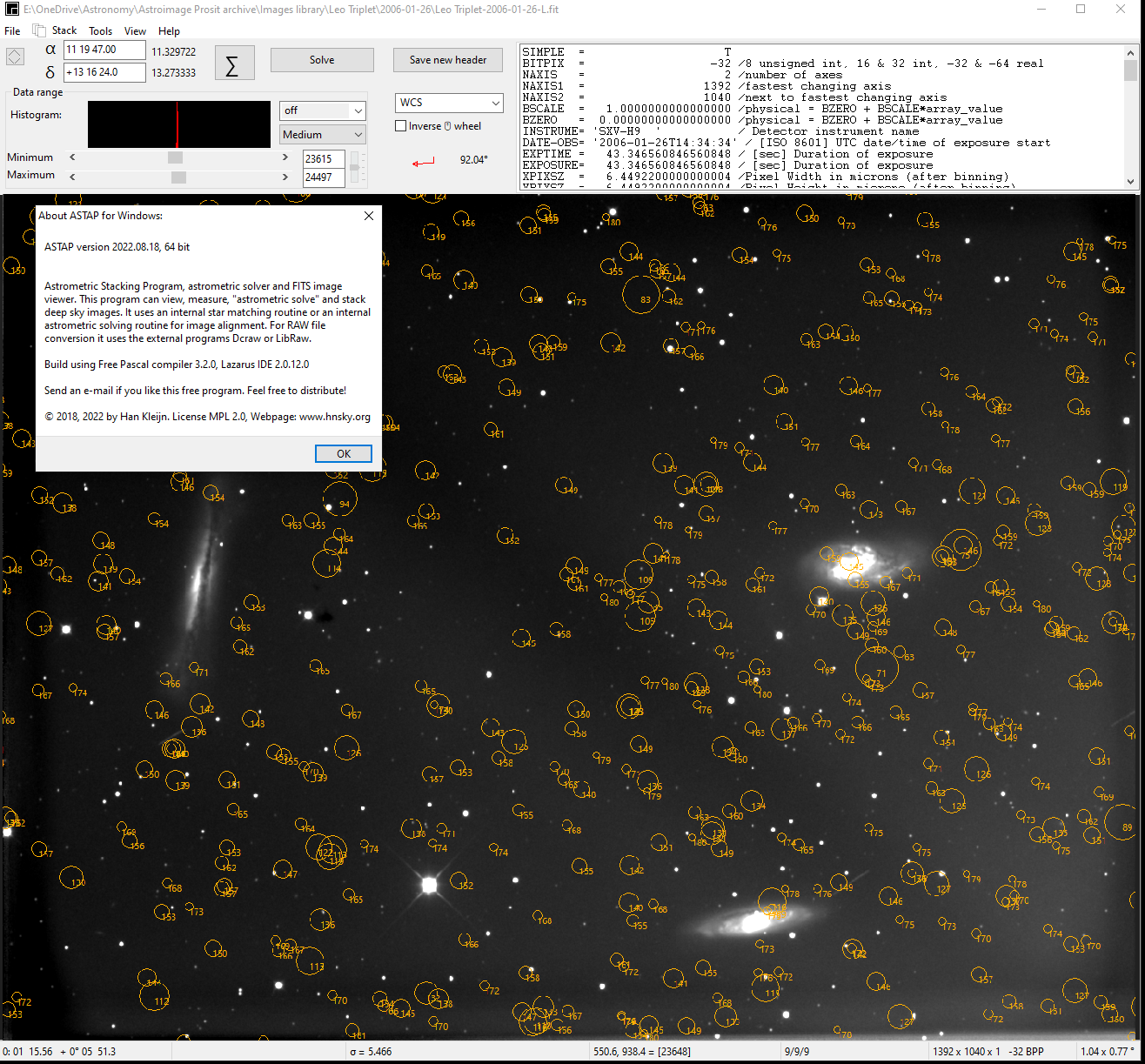
Task: Click the Save new header button
Action: pyautogui.click(x=448, y=60)
